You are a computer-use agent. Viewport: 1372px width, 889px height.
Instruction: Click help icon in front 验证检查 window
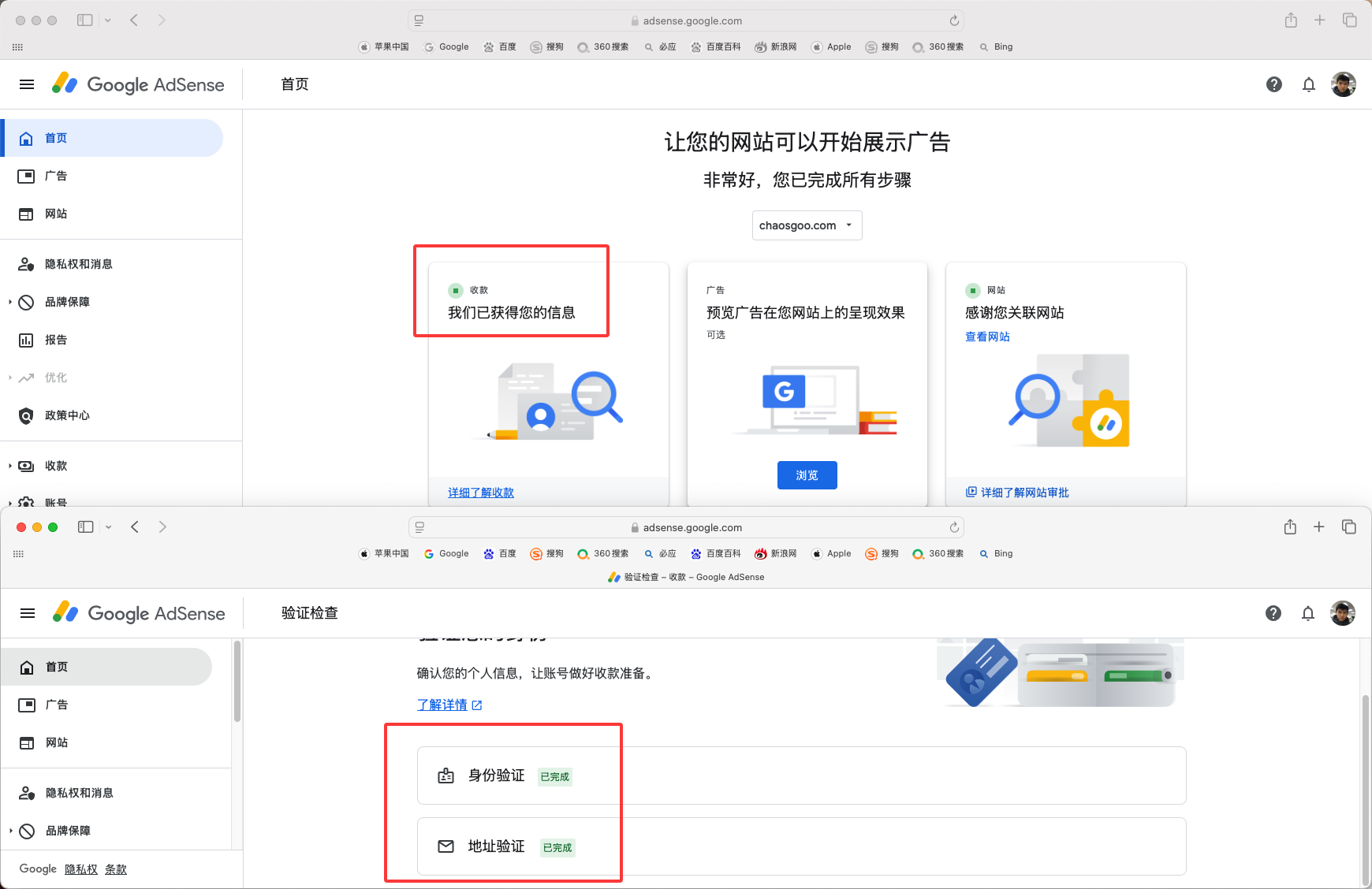point(1273,613)
